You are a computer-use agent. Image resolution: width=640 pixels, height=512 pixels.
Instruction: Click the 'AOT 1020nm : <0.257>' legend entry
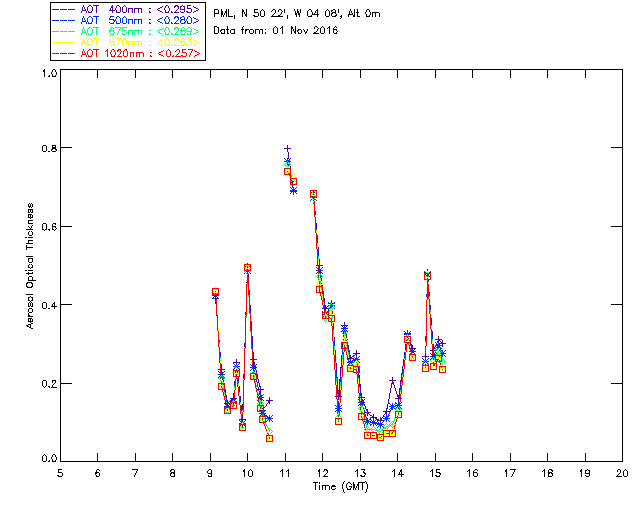127,53
